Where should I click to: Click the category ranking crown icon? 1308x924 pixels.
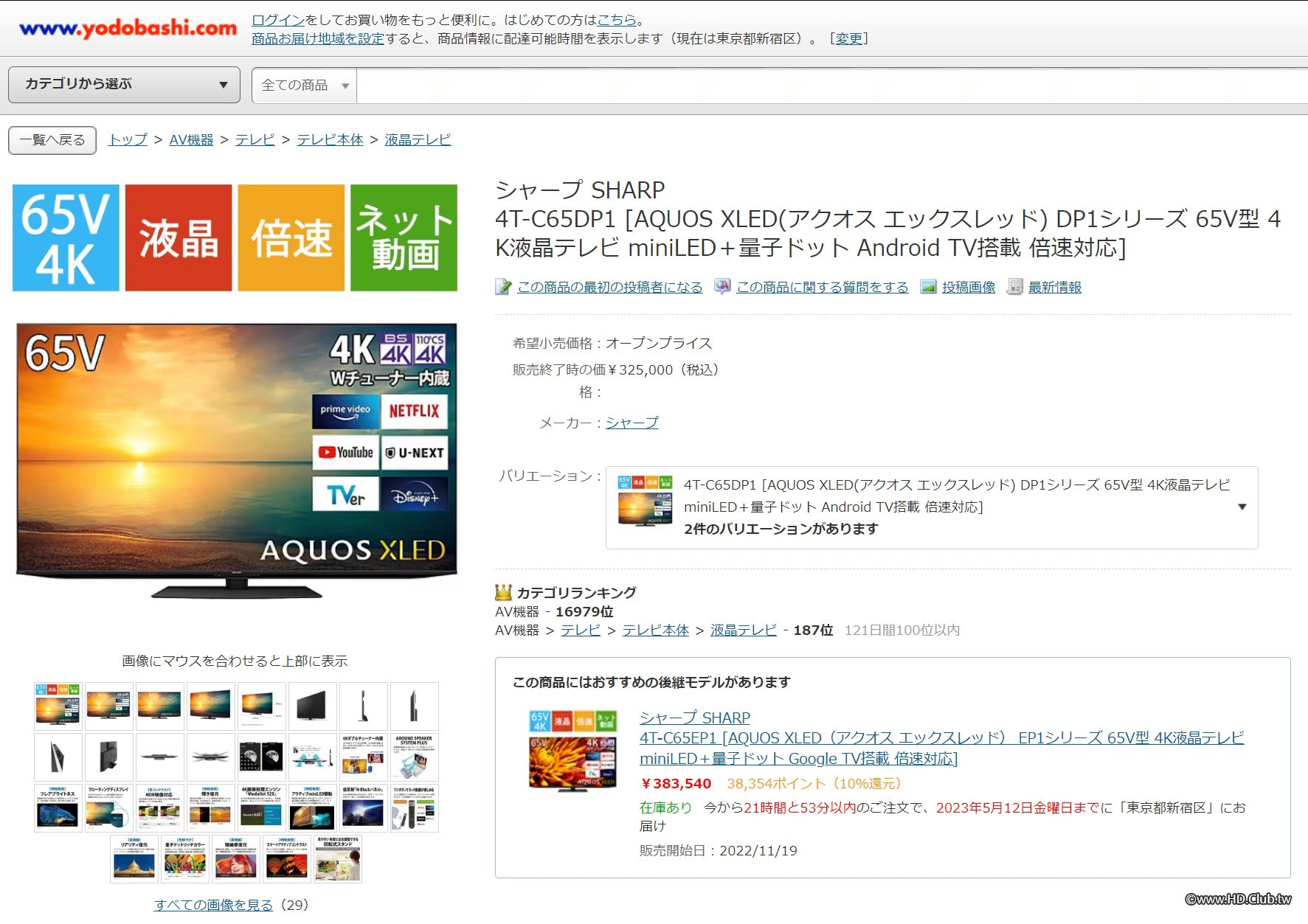pyautogui.click(x=503, y=591)
